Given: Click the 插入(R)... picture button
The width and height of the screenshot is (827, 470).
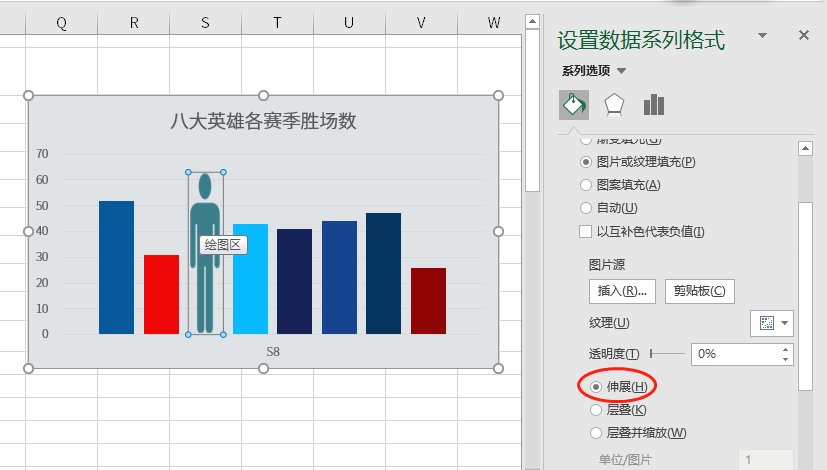Looking at the screenshot, I should coord(622,291).
